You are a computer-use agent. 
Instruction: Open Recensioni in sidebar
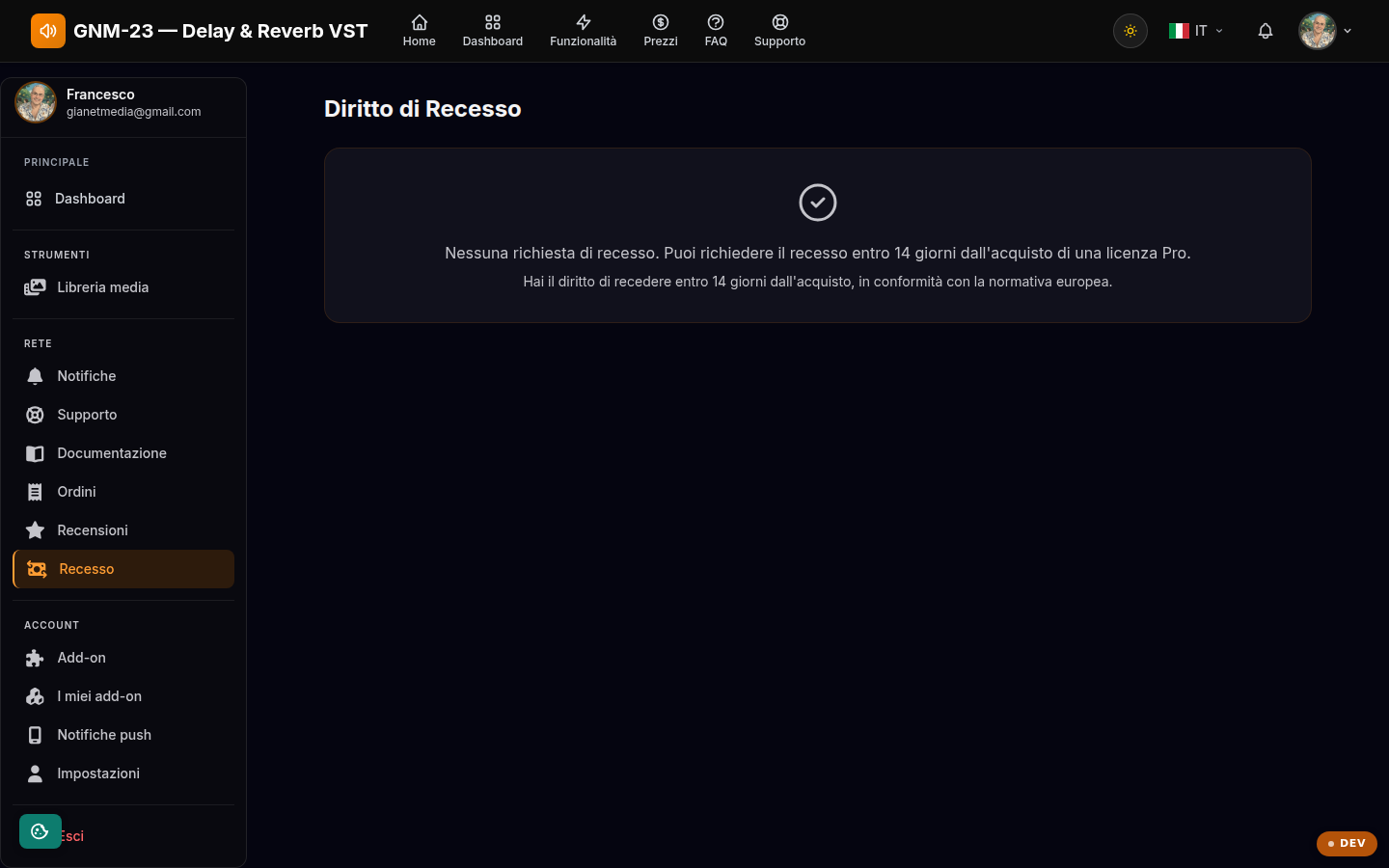tap(123, 530)
